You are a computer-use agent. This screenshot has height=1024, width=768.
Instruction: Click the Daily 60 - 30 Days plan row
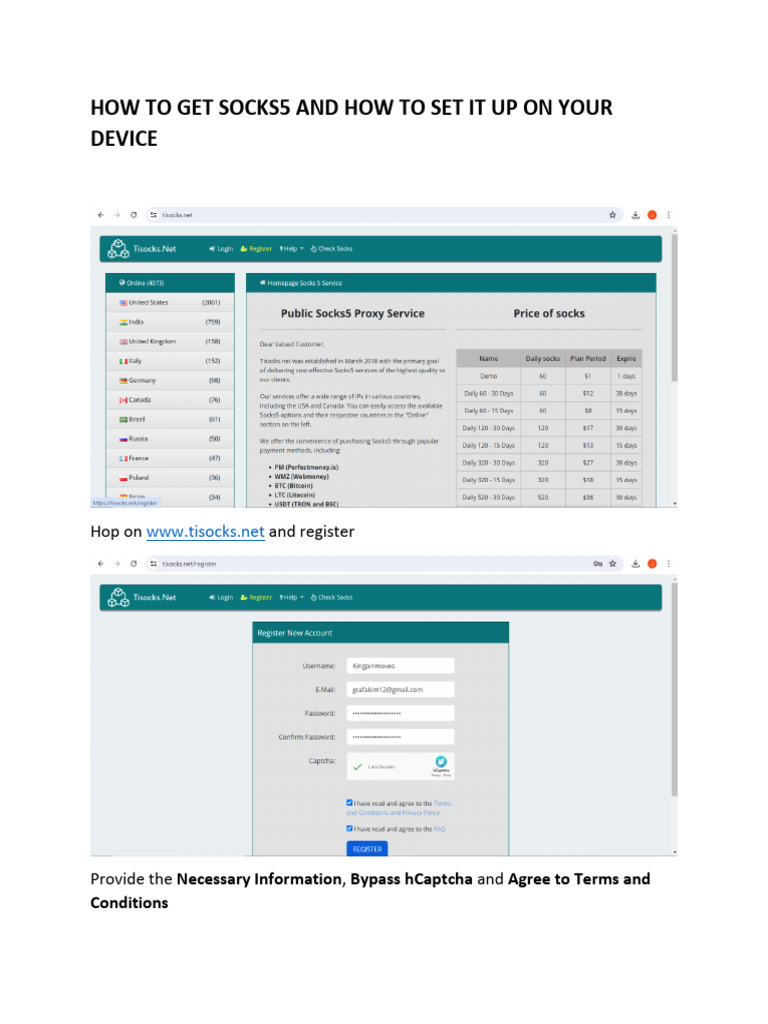pos(549,394)
